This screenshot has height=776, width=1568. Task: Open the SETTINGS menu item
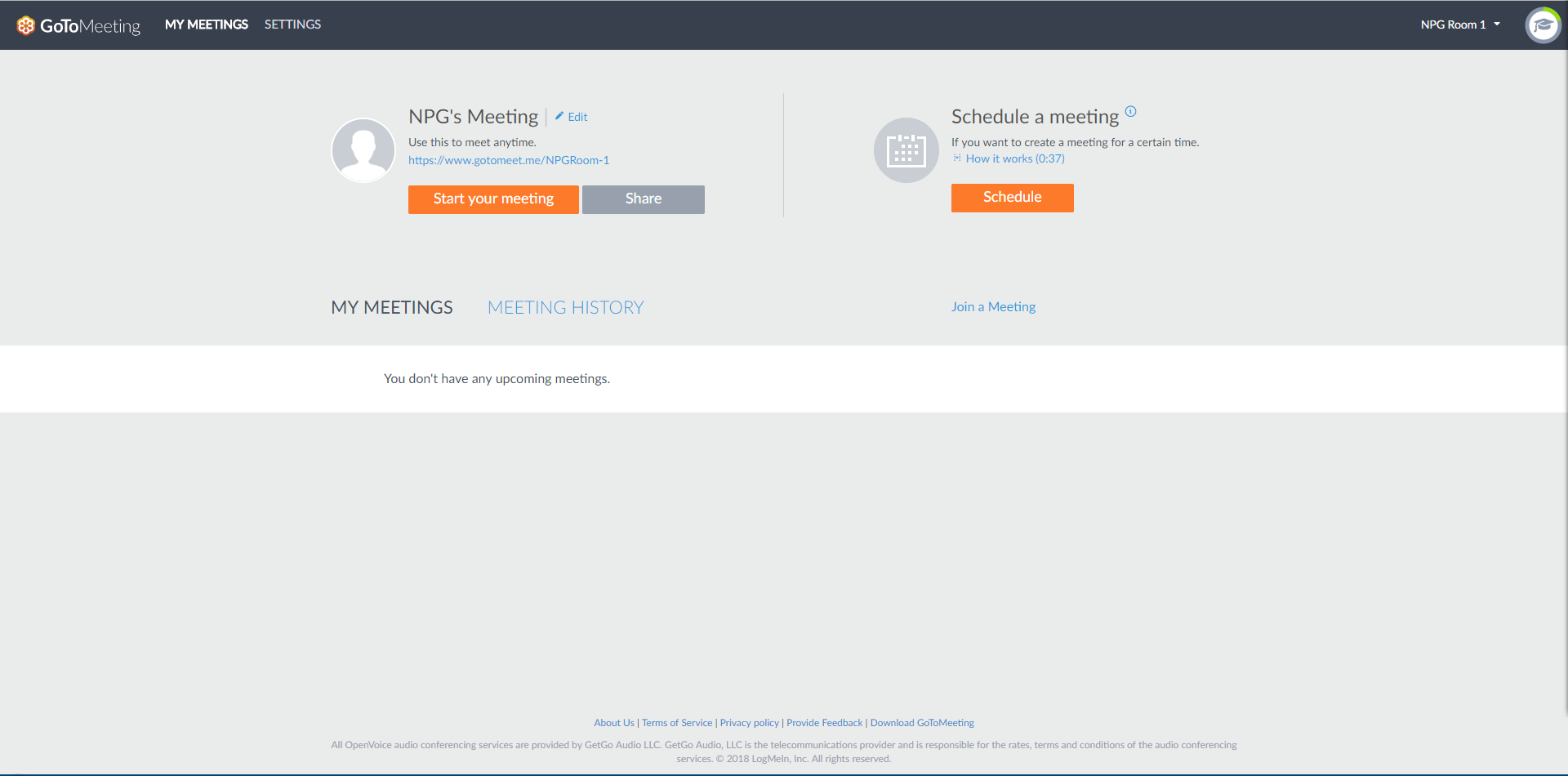[292, 25]
